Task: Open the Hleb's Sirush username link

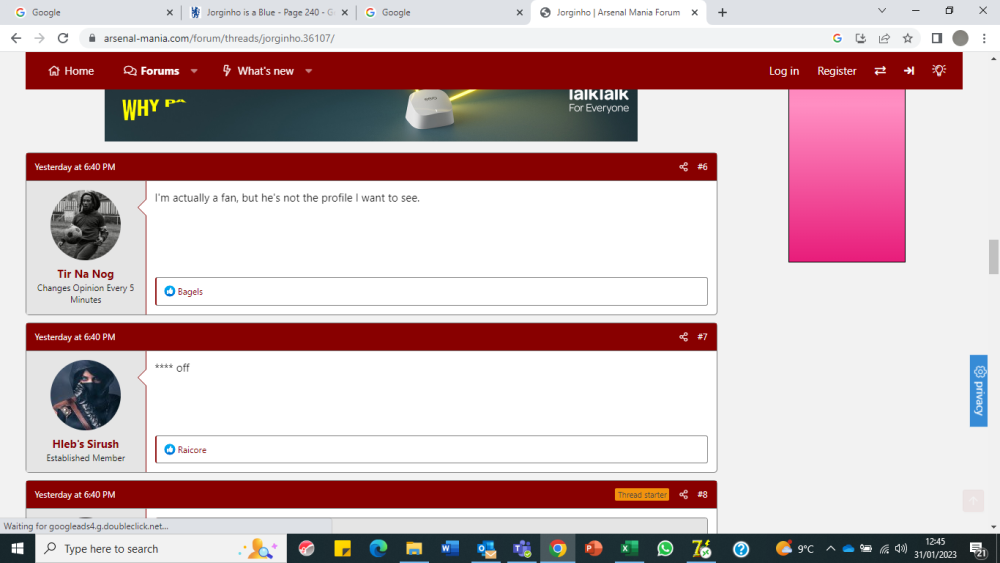Action: pos(85,444)
